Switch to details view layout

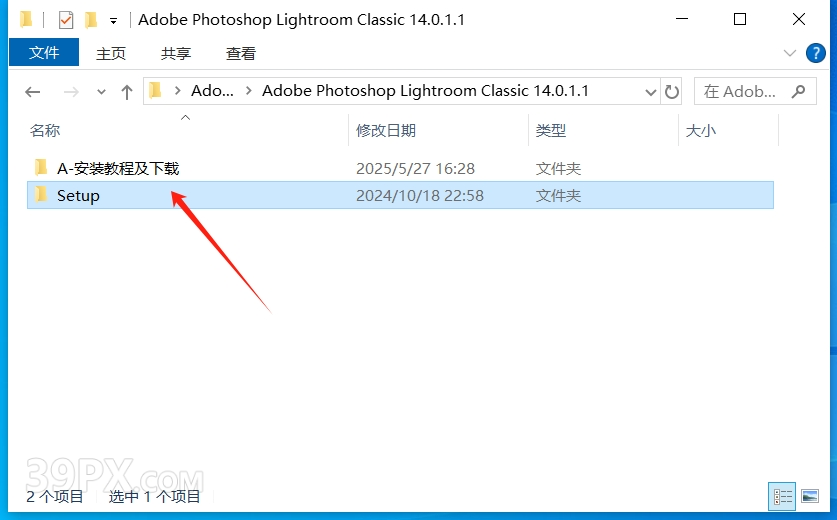pos(783,497)
